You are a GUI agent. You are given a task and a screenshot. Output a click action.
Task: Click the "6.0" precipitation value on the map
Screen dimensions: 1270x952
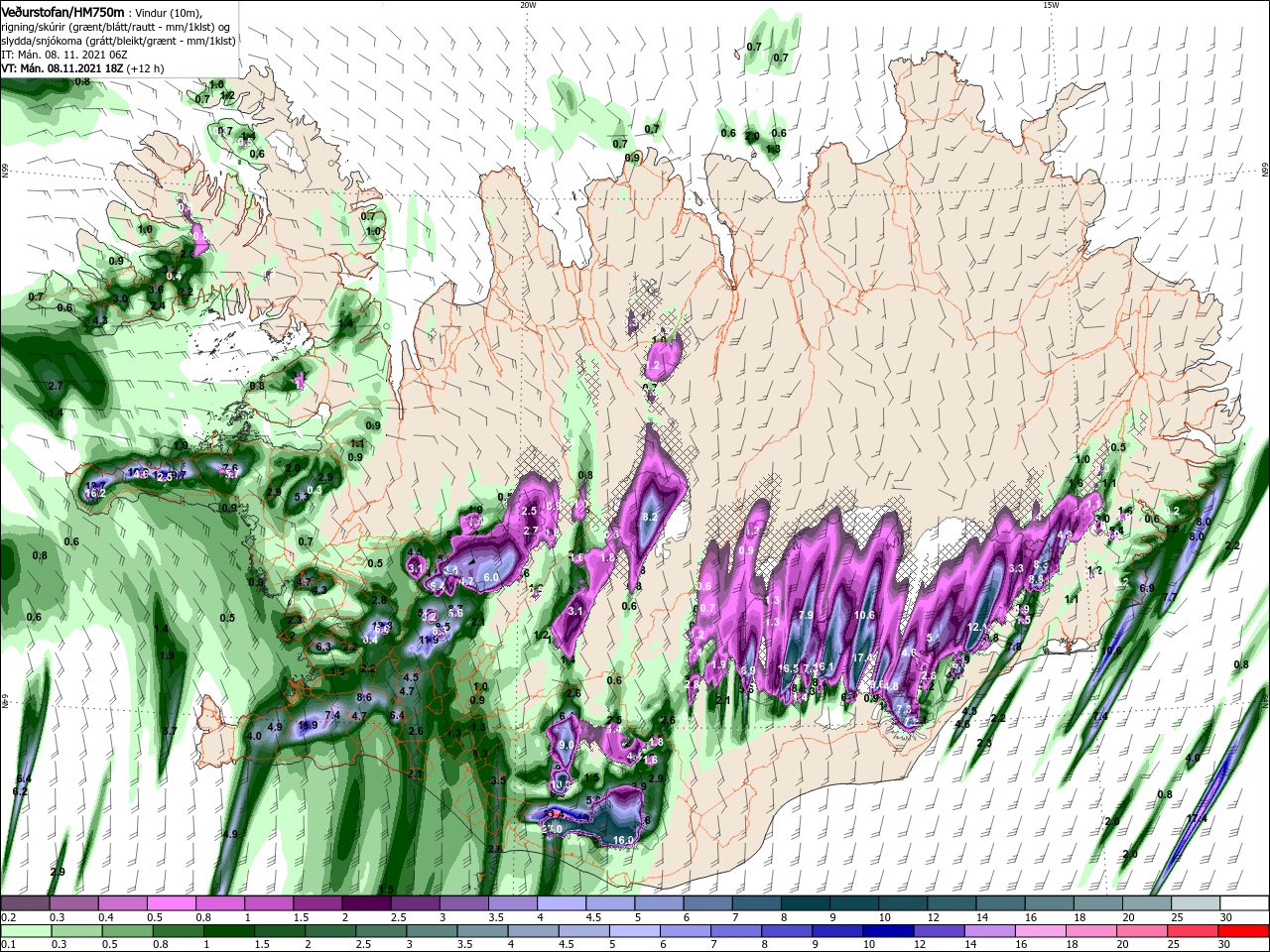click(x=490, y=577)
